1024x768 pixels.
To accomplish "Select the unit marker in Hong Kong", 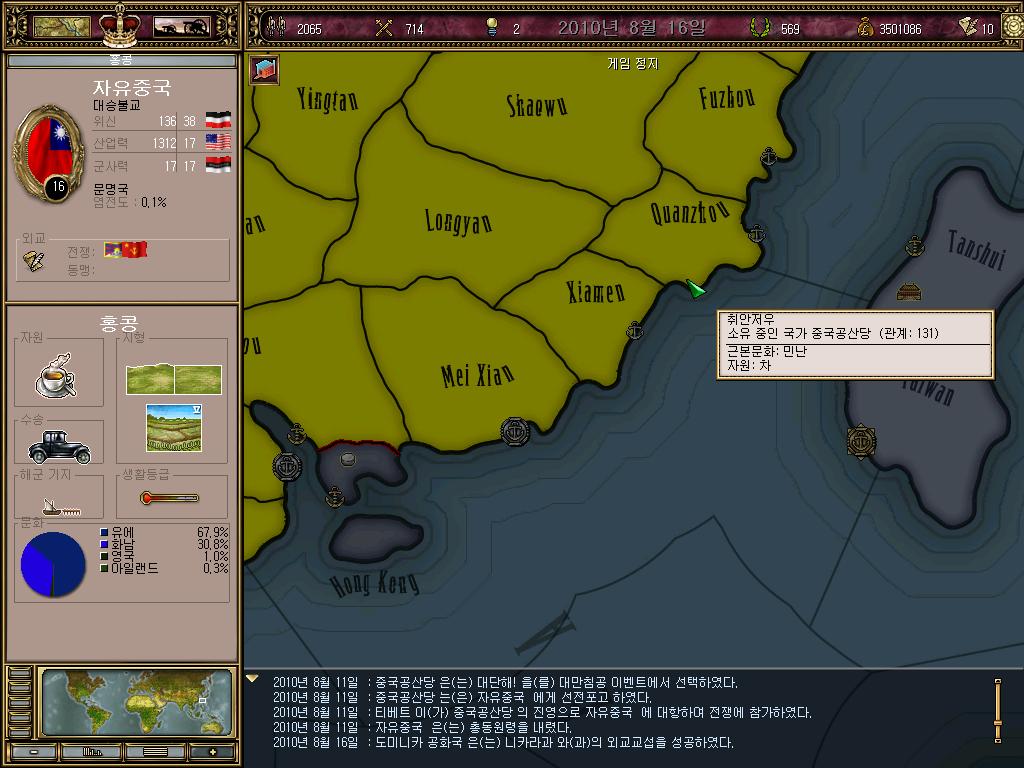I will [x=349, y=459].
